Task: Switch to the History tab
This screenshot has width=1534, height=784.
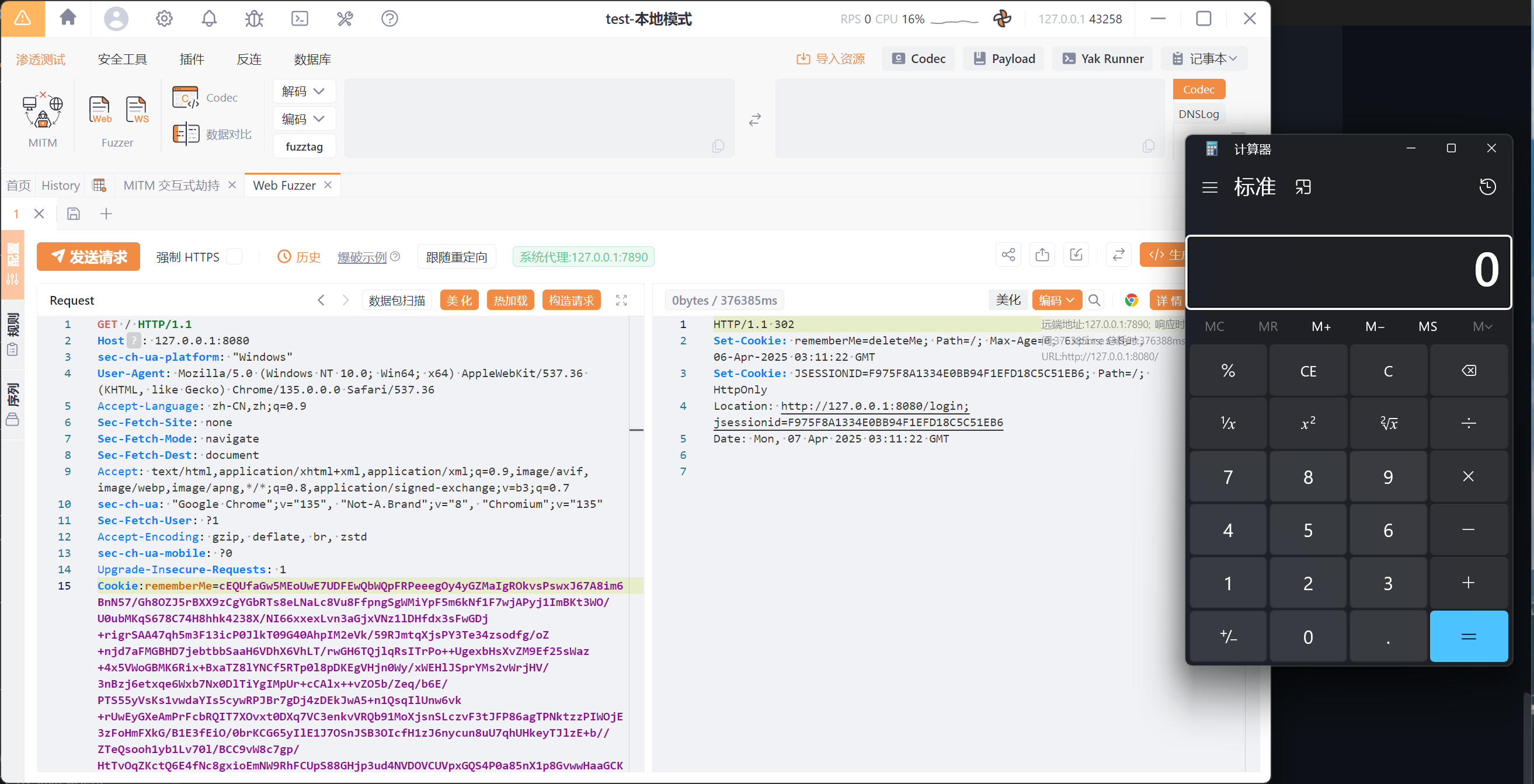Action: point(61,186)
